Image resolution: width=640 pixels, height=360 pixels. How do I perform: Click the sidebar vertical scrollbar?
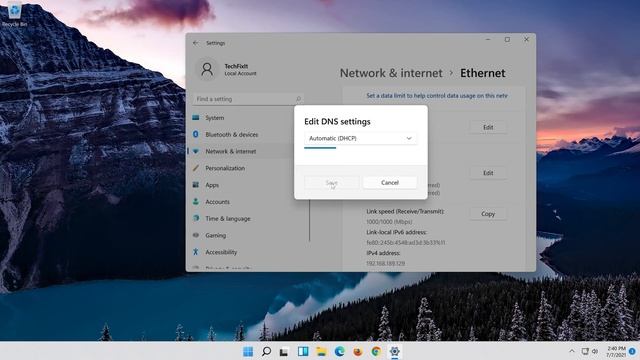click(x=309, y=220)
